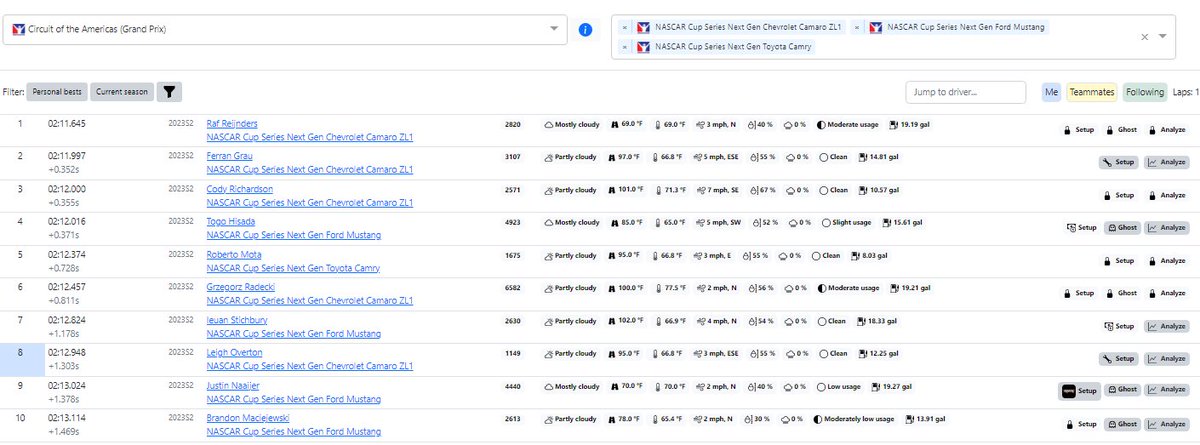Analyze Ieuan Stichbury's lap

click(x=1166, y=325)
